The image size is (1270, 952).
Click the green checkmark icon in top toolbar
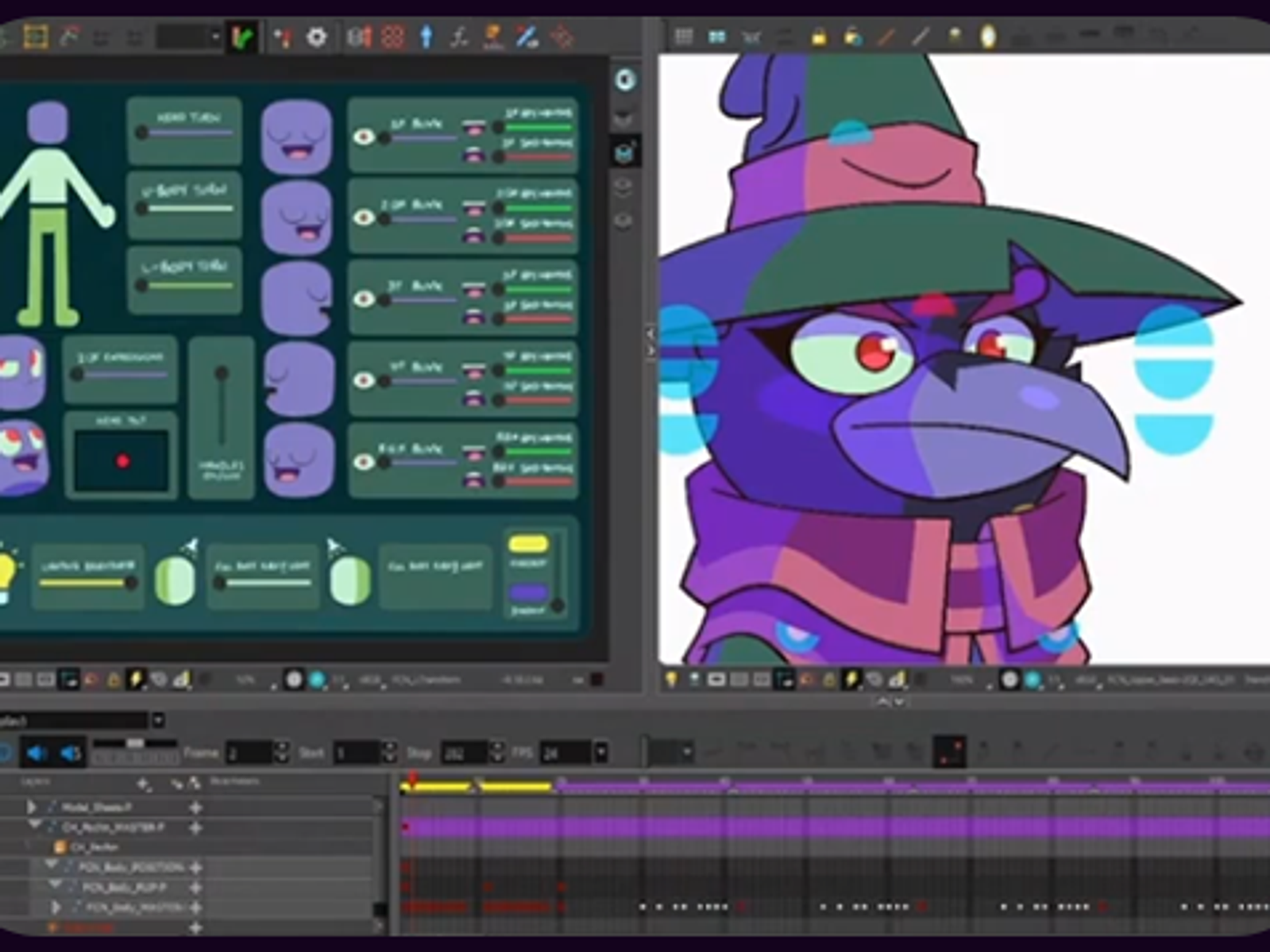242,37
